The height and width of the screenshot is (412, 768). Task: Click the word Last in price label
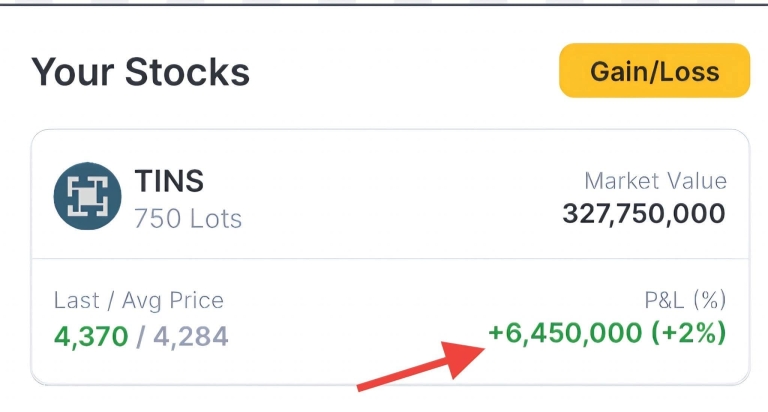pos(75,300)
